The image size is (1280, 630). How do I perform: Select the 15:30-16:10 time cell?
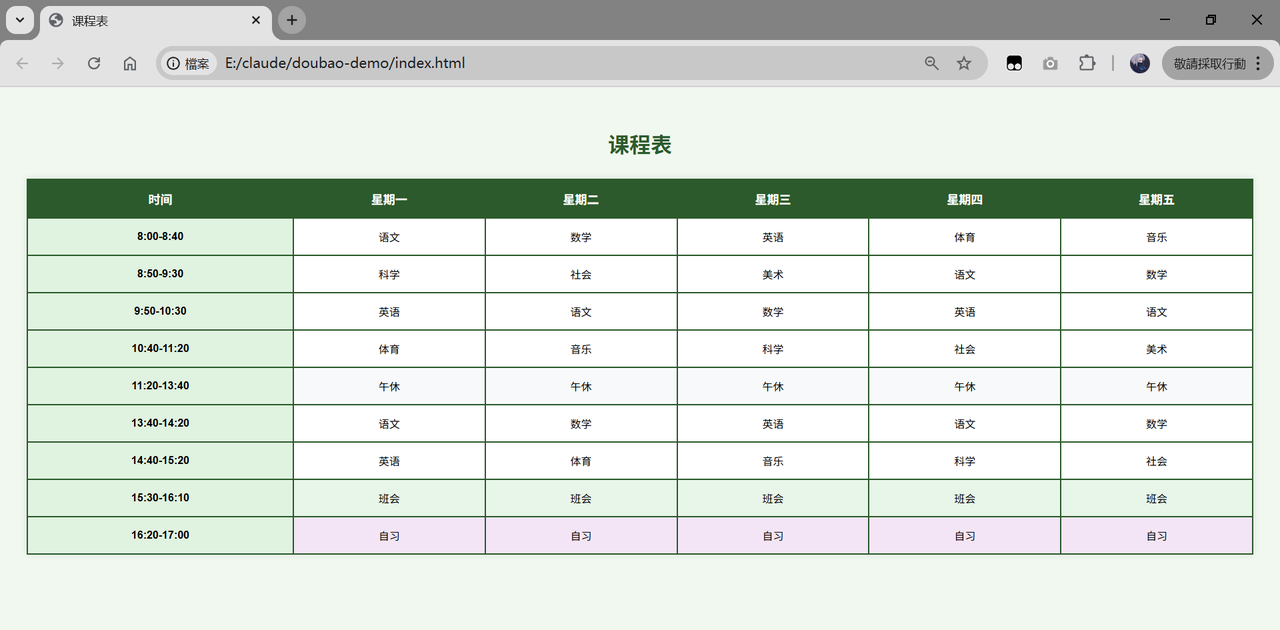coord(160,498)
